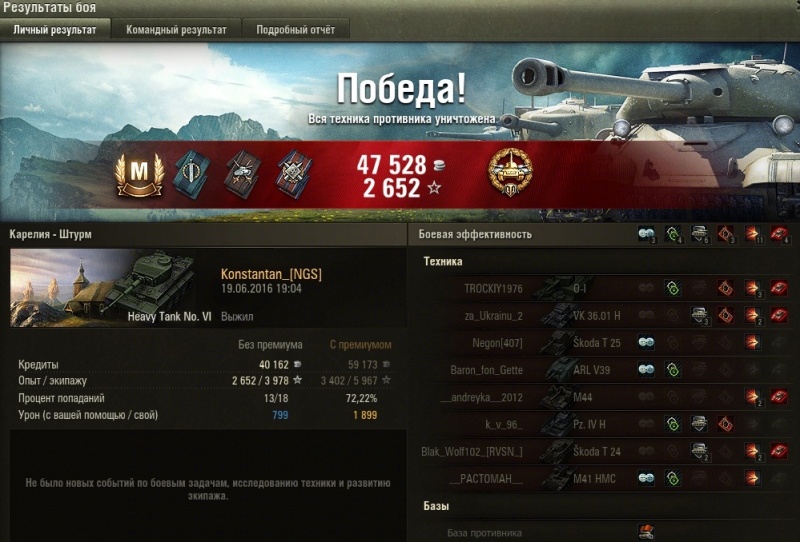Click damage icon on Blak_Wolf102 row
The width and height of the screenshot is (800, 542).
tap(753, 451)
